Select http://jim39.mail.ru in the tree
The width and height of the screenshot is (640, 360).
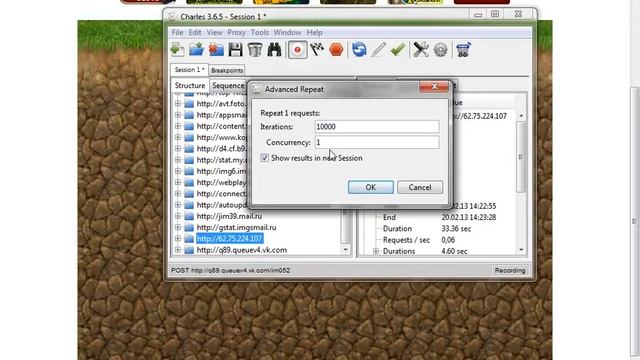[229, 216]
